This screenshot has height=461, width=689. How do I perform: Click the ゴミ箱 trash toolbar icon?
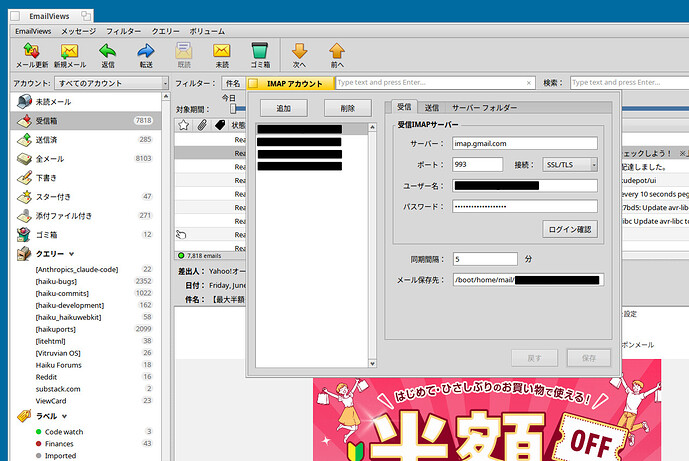pyautogui.click(x=260, y=51)
